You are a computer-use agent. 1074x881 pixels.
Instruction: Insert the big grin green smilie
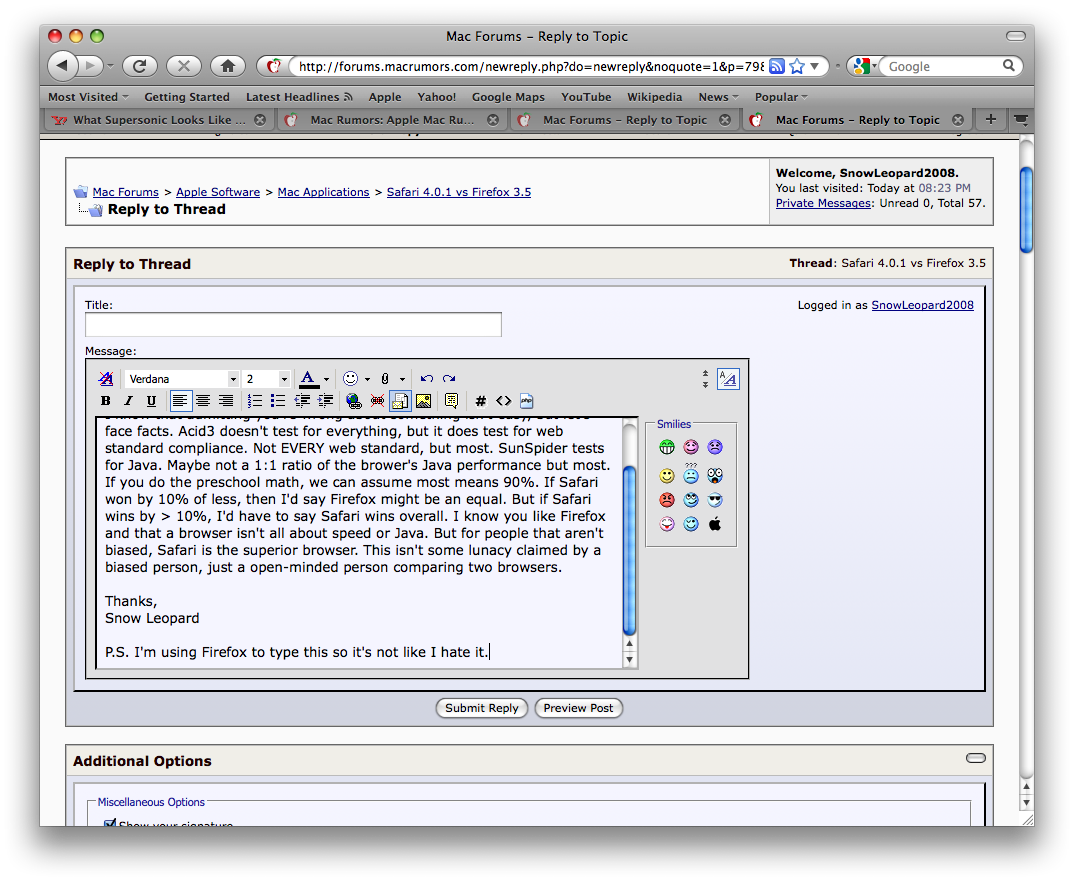[666, 447]
